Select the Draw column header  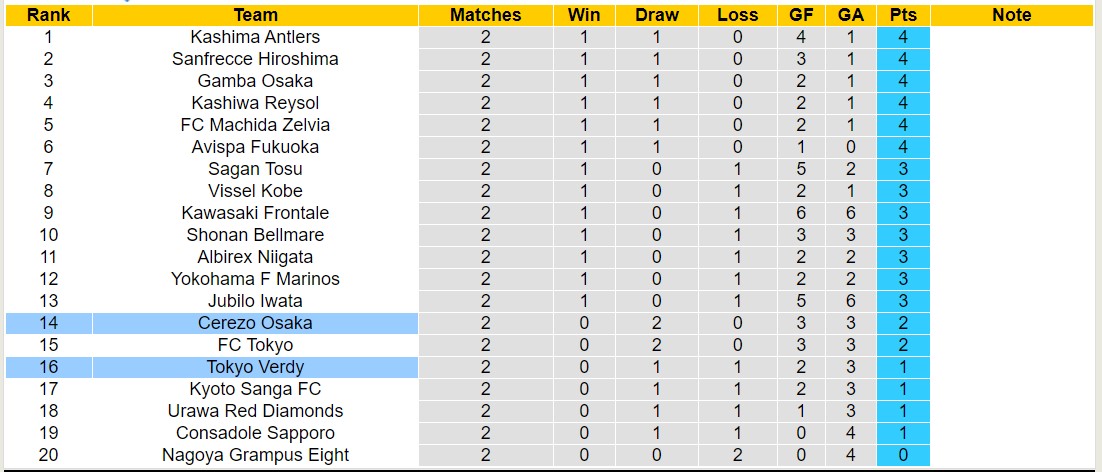click(x=656, y=15)
